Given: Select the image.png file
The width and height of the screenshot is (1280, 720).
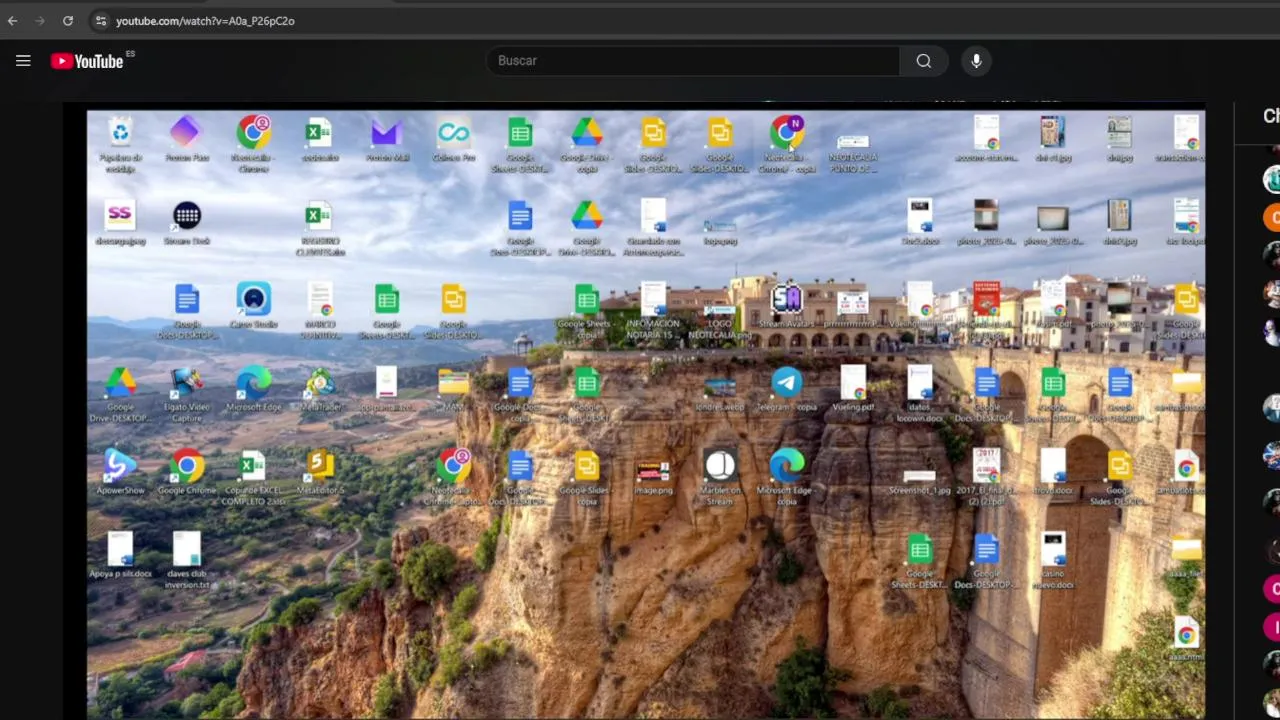Looking at the screenshot, I should 653,477.
